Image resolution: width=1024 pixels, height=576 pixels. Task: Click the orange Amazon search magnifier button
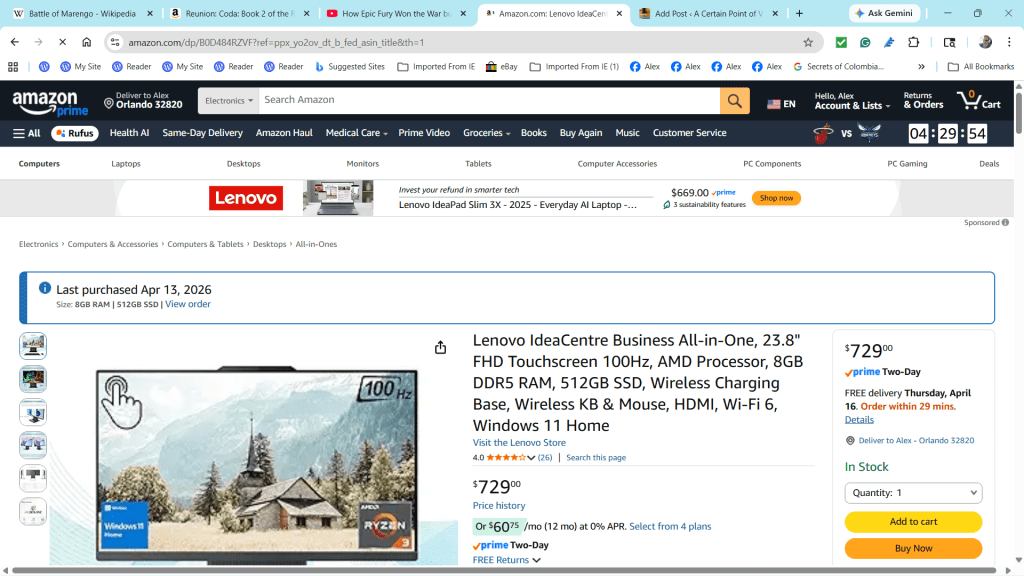[734, 101]
